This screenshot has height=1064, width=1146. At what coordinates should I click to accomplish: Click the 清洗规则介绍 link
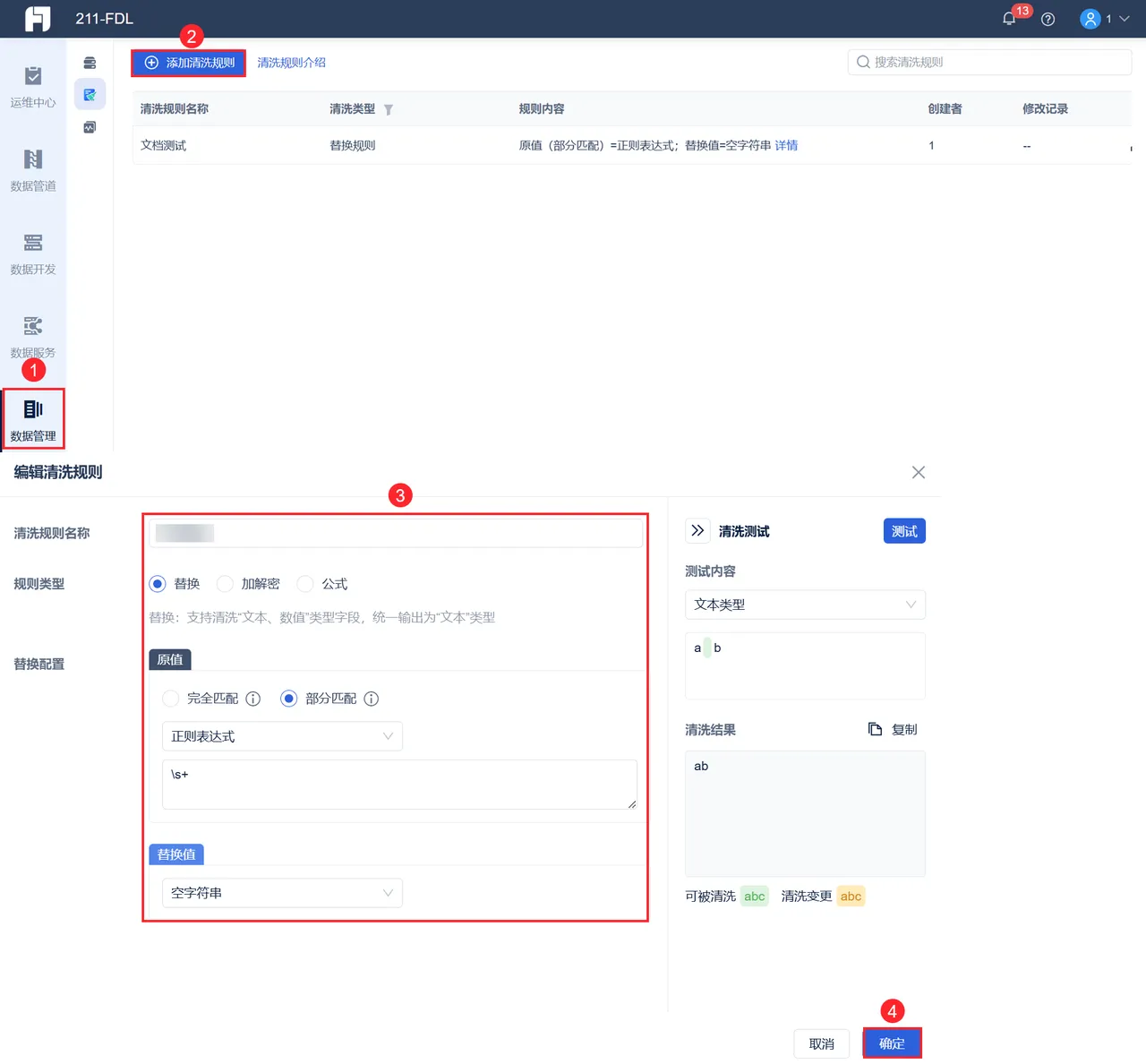(291, 63)
